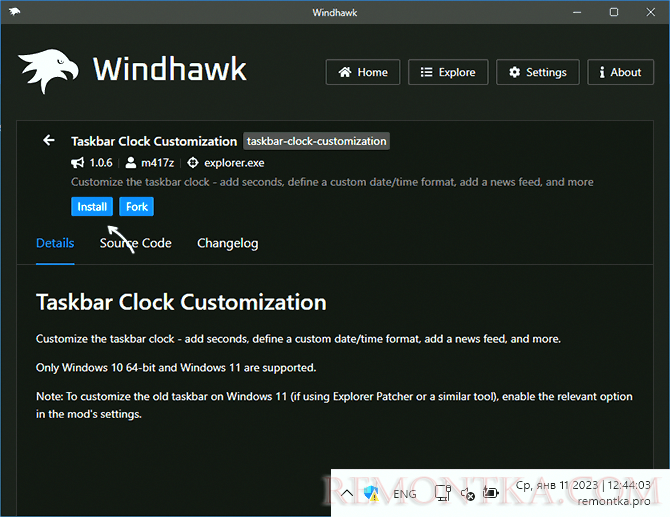This screenshot has height=517, width=670.
Task: Click the author person icon
Action: [x=131, y=163]
